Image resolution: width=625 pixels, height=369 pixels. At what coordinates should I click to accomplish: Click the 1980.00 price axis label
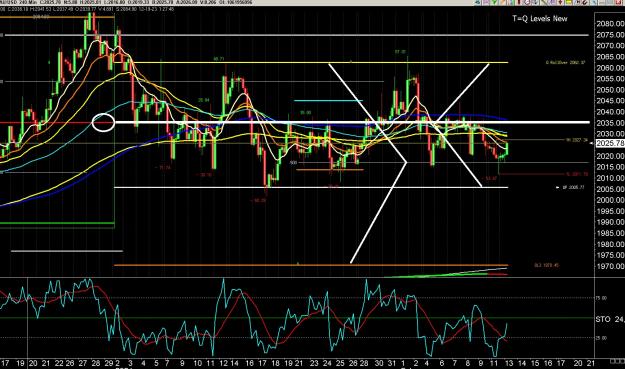[610, 244]
